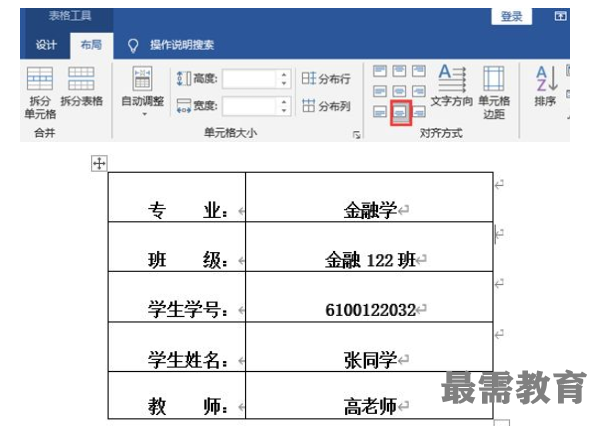Decrease the column width with the down stepper
The height and width of the screenshot is (427, 593).
pyautogui.click(x=284, y=111)
